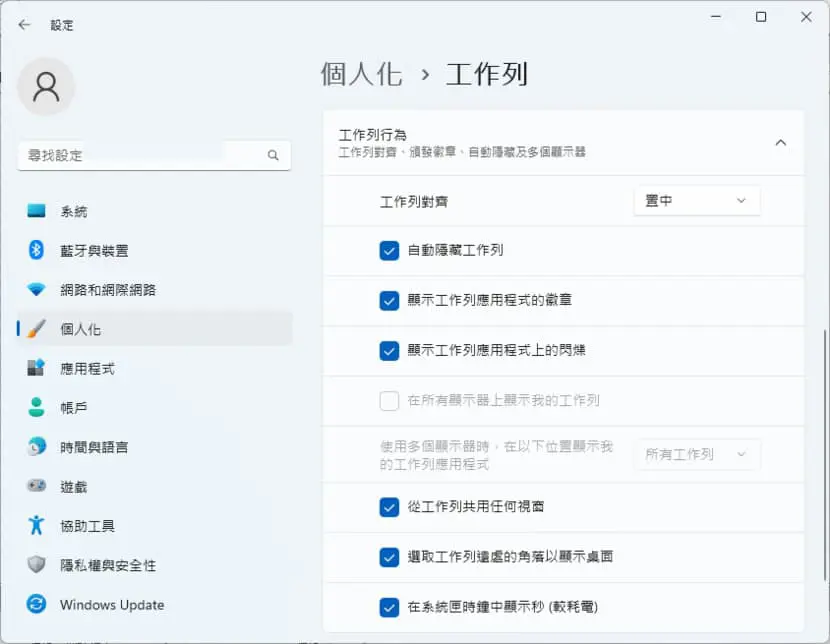Open 藍牙與裝置 settings category

[155, 250]
